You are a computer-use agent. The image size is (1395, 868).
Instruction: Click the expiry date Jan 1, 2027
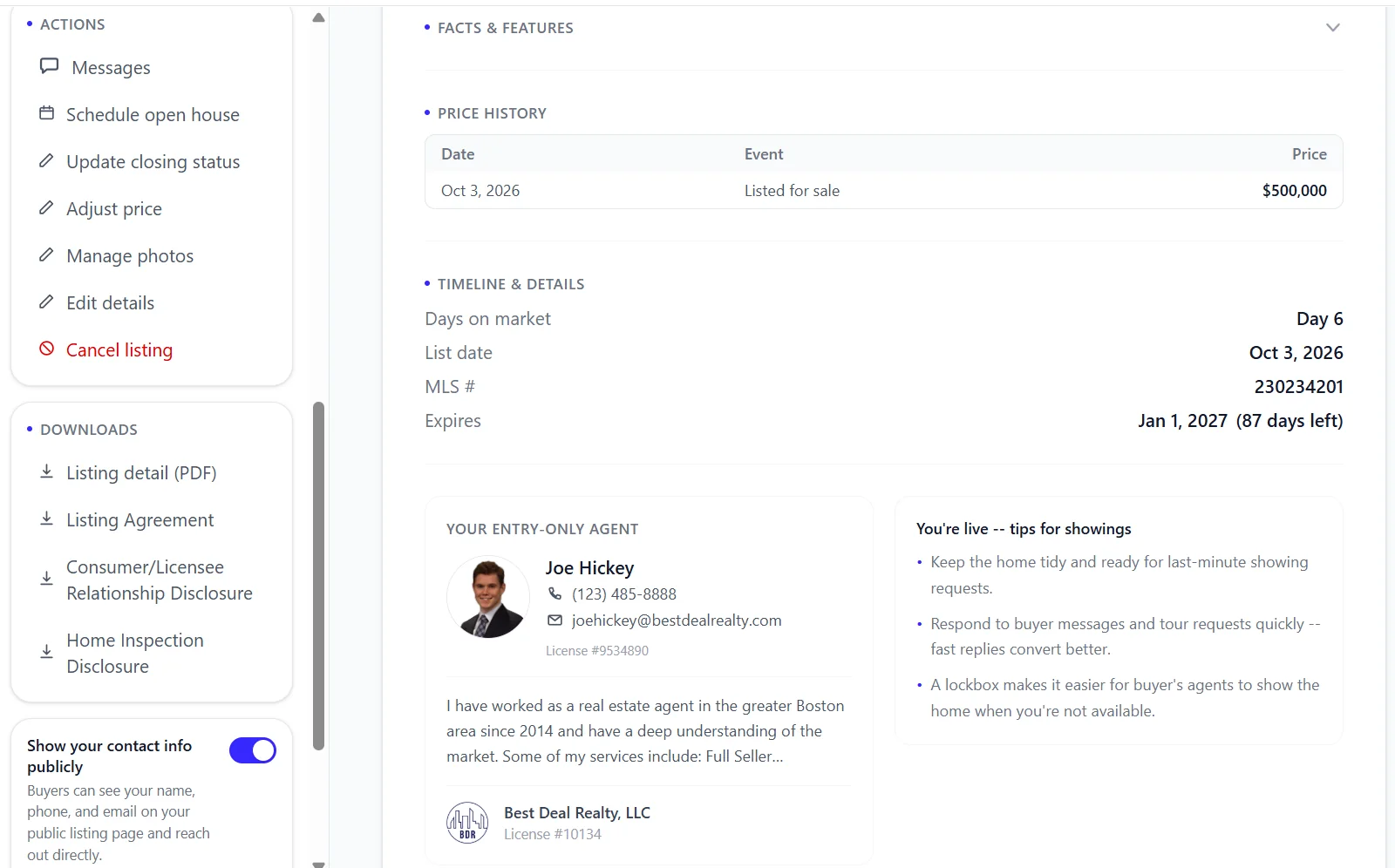(1182, 420)
